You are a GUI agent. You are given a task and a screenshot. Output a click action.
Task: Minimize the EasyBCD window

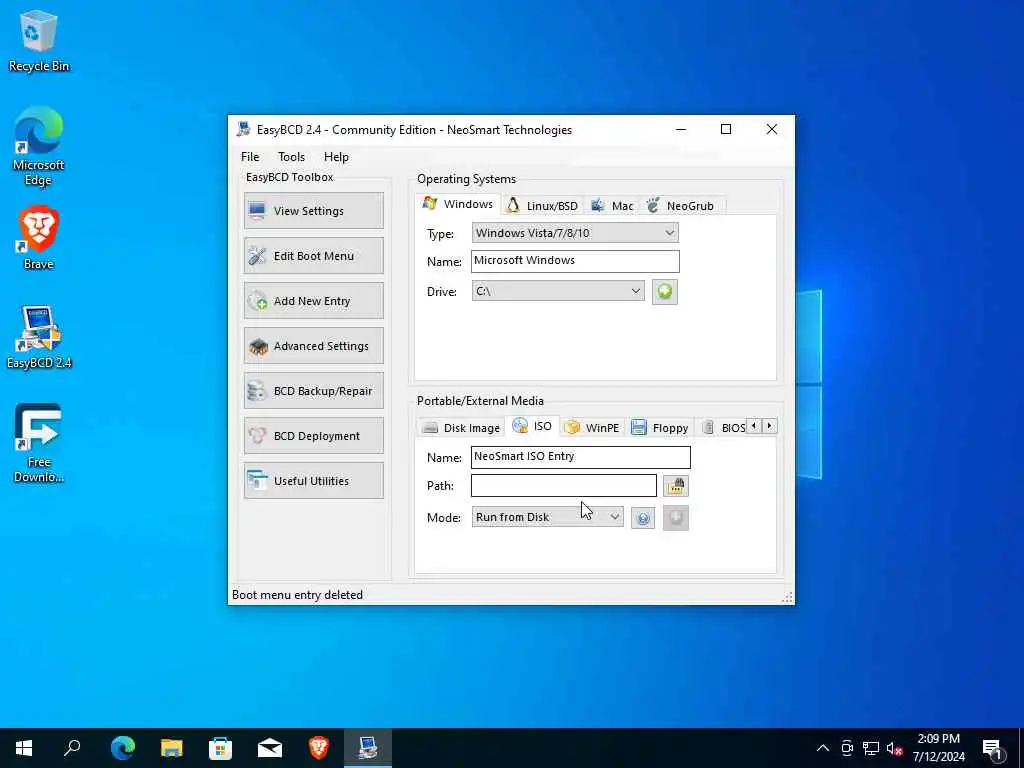pyautogui.click(x=681, y=129)
